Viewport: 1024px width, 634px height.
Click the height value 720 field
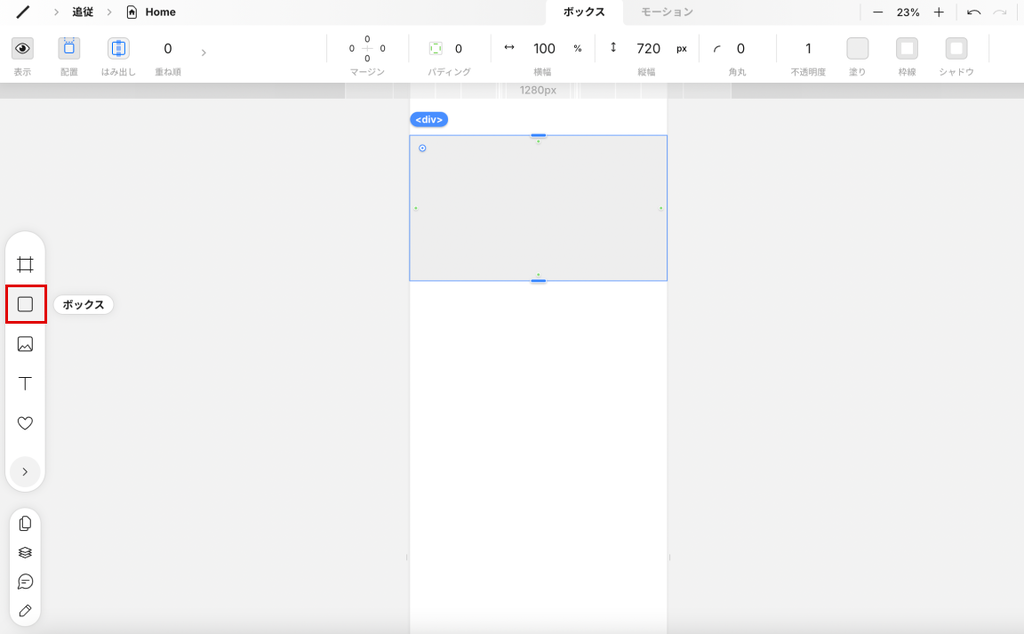(x=648, y=48)
